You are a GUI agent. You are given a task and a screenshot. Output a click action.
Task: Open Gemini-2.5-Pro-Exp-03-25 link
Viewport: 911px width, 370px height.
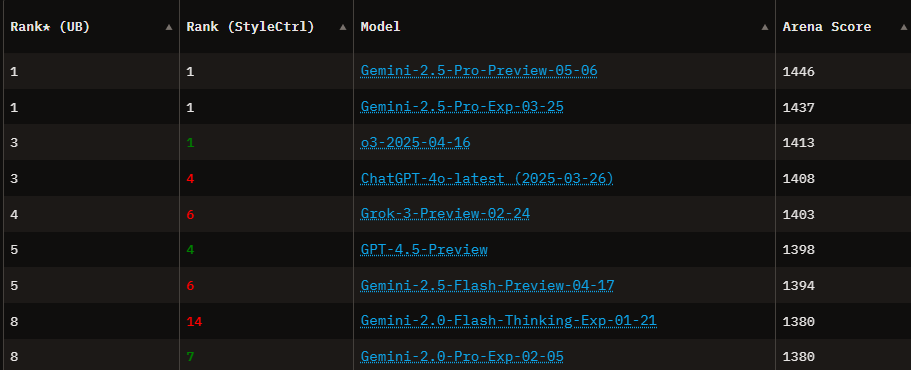pyautogui.click(x=462, y=107)
